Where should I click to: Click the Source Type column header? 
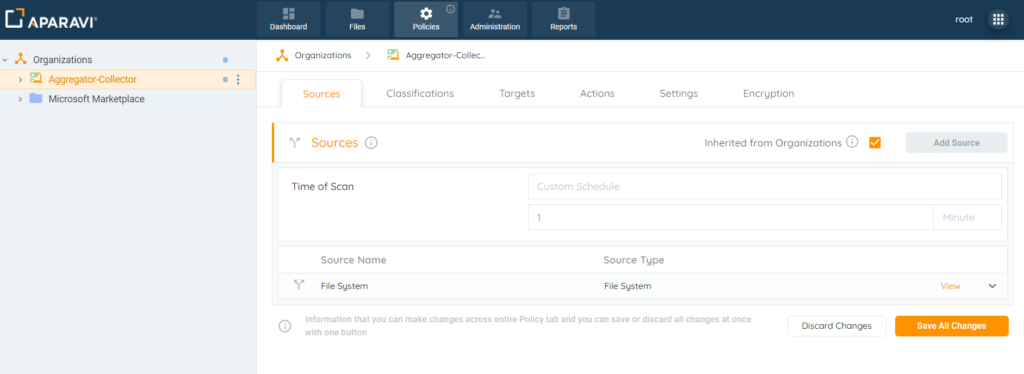click(x=633, y=260)
